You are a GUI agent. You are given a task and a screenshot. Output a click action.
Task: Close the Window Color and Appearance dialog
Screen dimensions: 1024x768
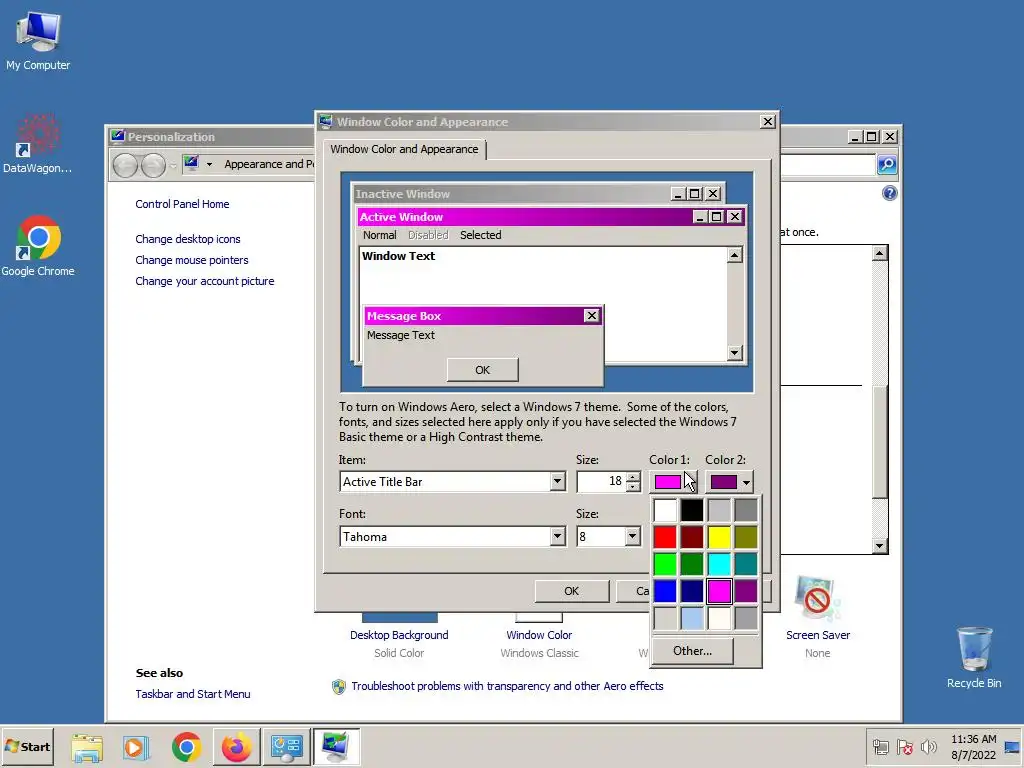(767, 121)
